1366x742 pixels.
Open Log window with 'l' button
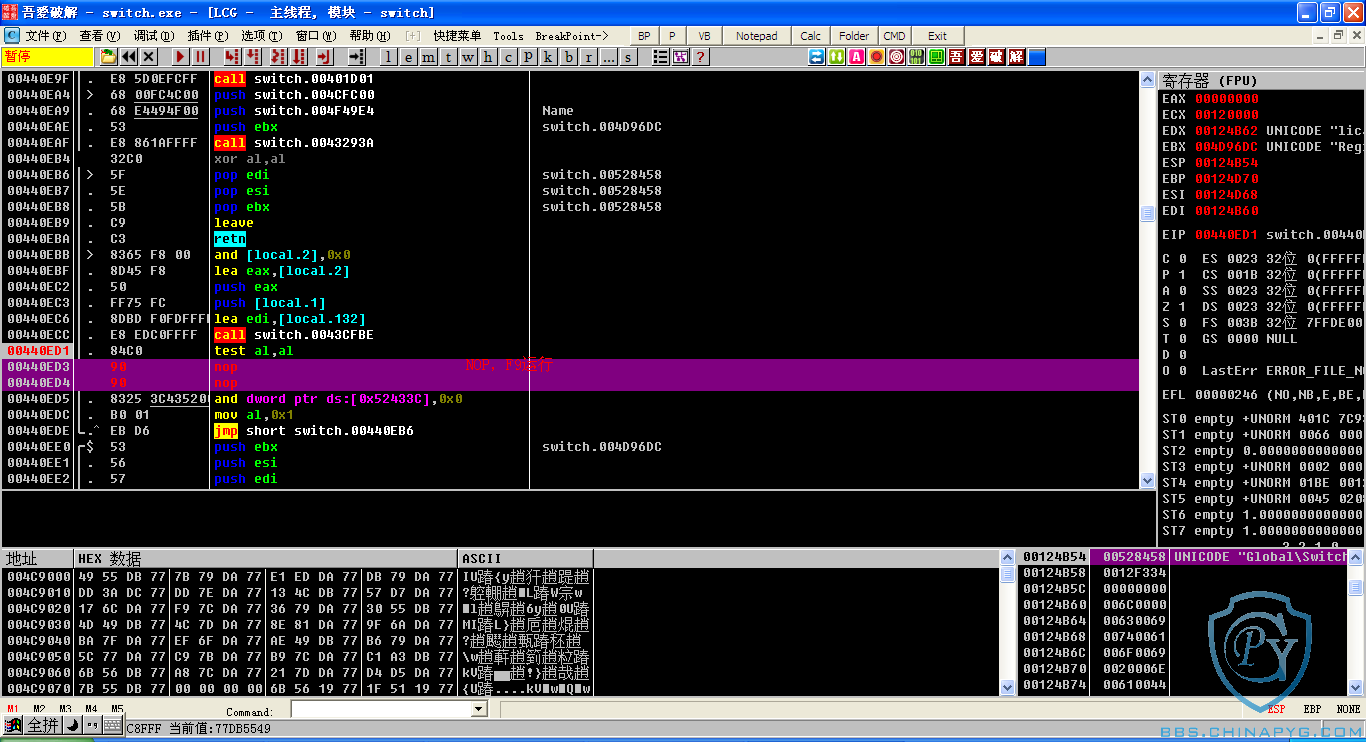[x=389, y=57]
